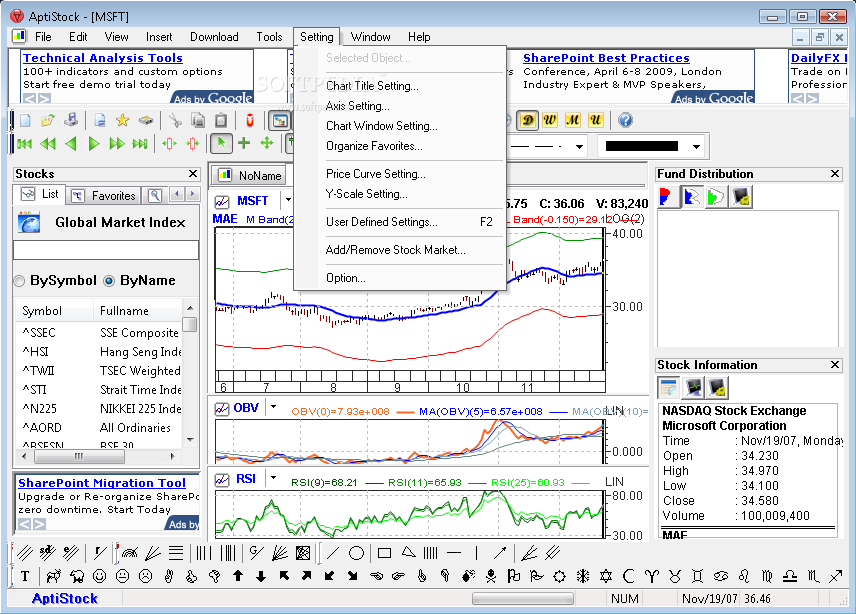Image resolution: width=856 pixels, height=614 pixels.
Task: Insert the skull and crossbones symbol
Action: pos(491,576)
